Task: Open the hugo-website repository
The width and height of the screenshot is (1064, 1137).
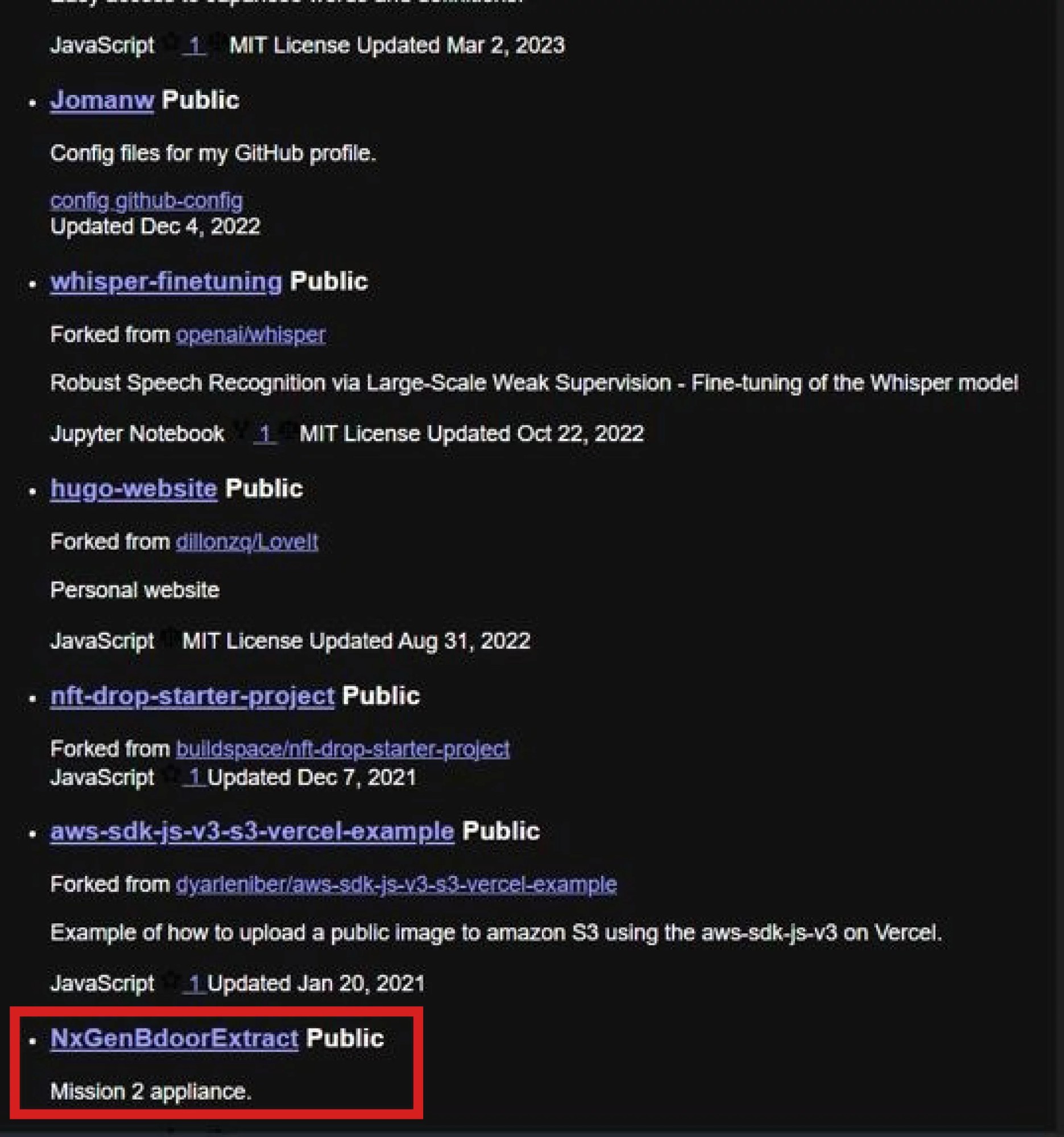Action: click(x=134, y=488)
